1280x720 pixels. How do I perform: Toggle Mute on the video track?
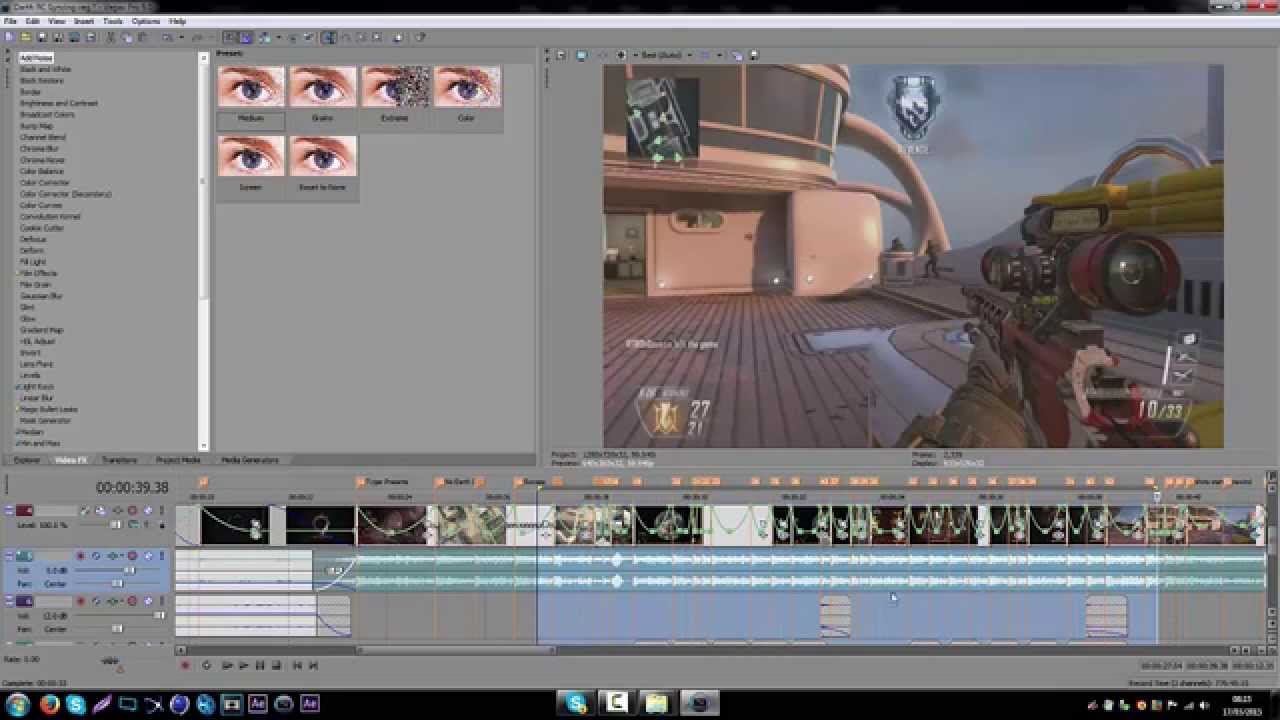(x=132, y=510)
